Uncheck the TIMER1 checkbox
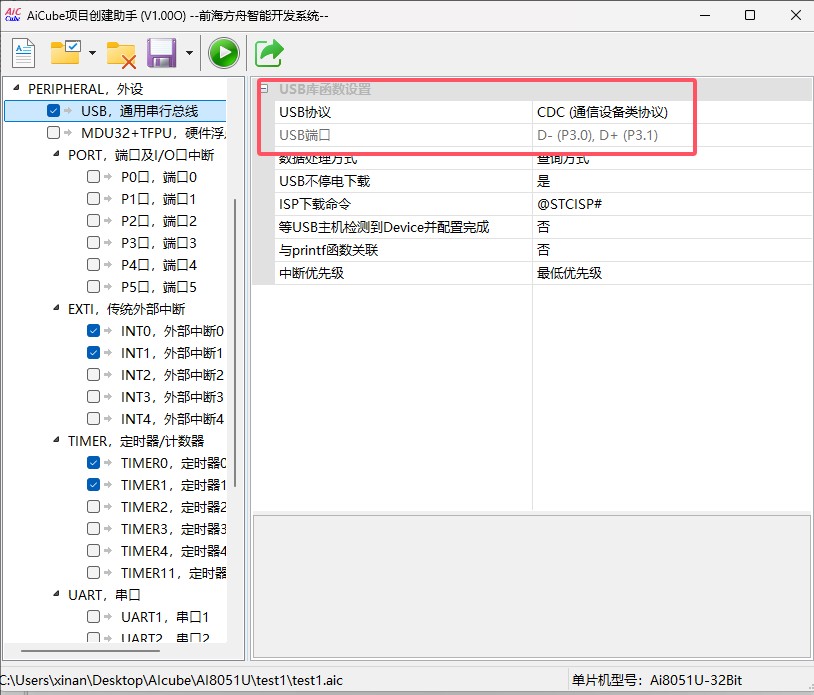Viewport: 814px width, 695px height. [x=93, y=485]
